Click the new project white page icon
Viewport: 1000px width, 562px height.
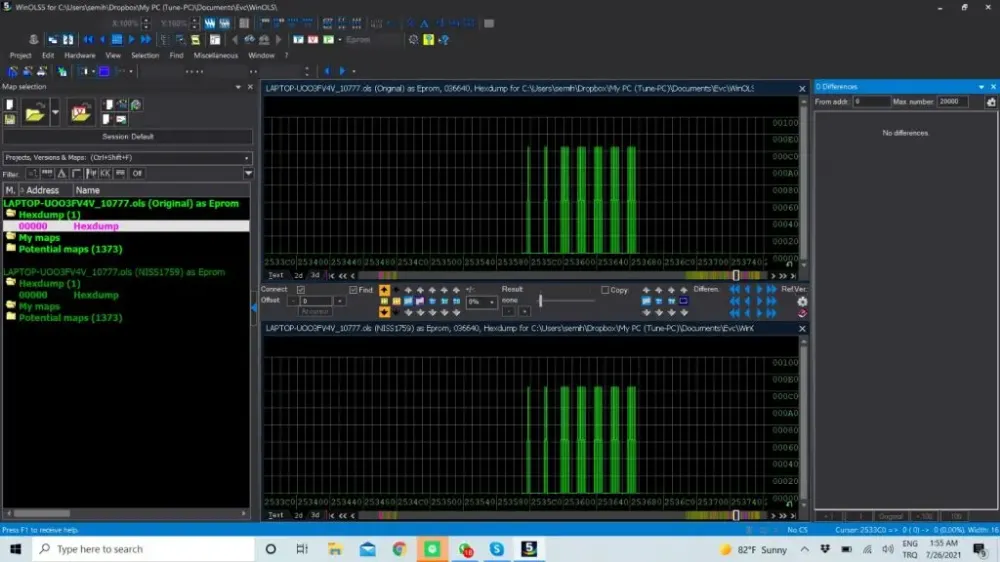coord(10,105)
